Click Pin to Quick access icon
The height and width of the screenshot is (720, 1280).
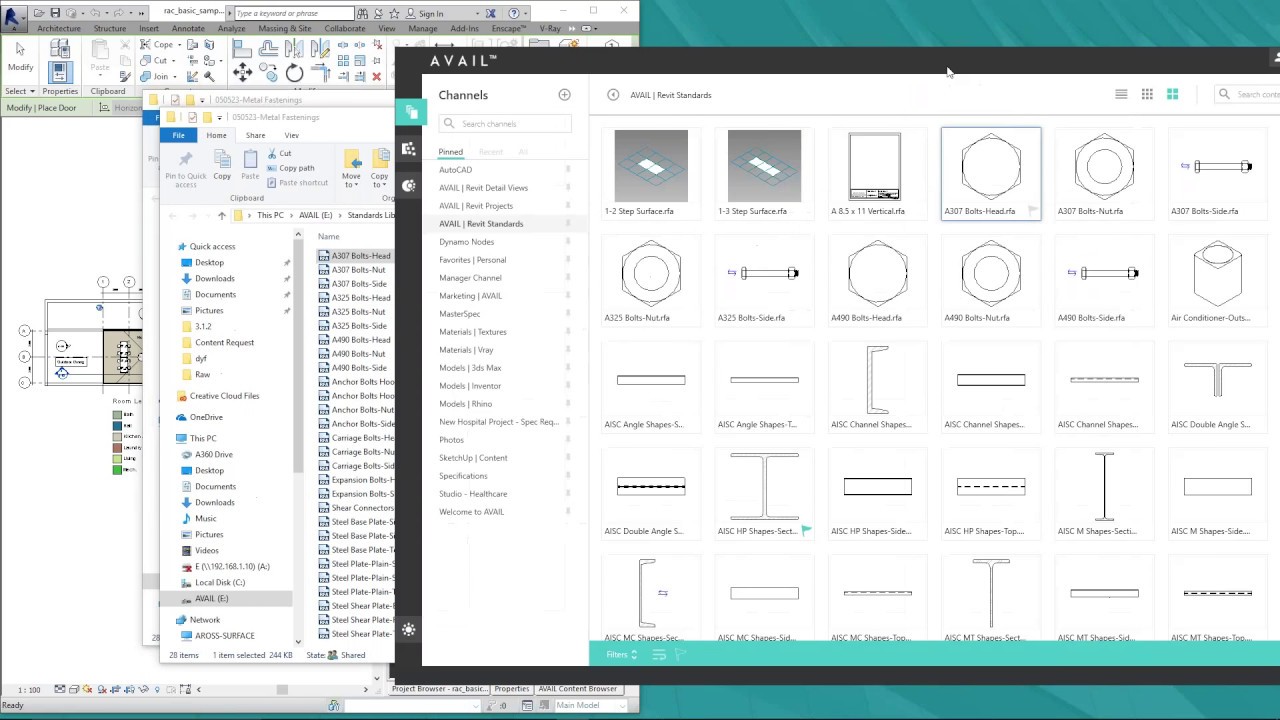point(185,170)
